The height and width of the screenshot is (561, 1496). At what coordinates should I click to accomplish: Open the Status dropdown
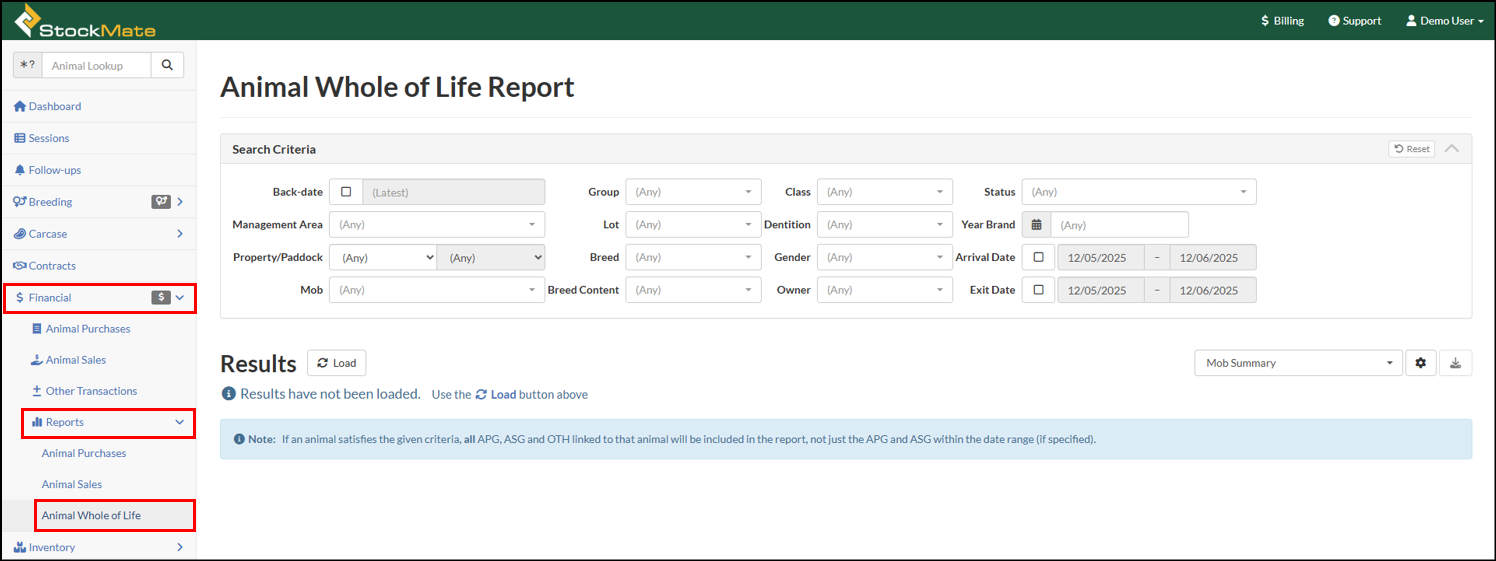pos(1139,192)
